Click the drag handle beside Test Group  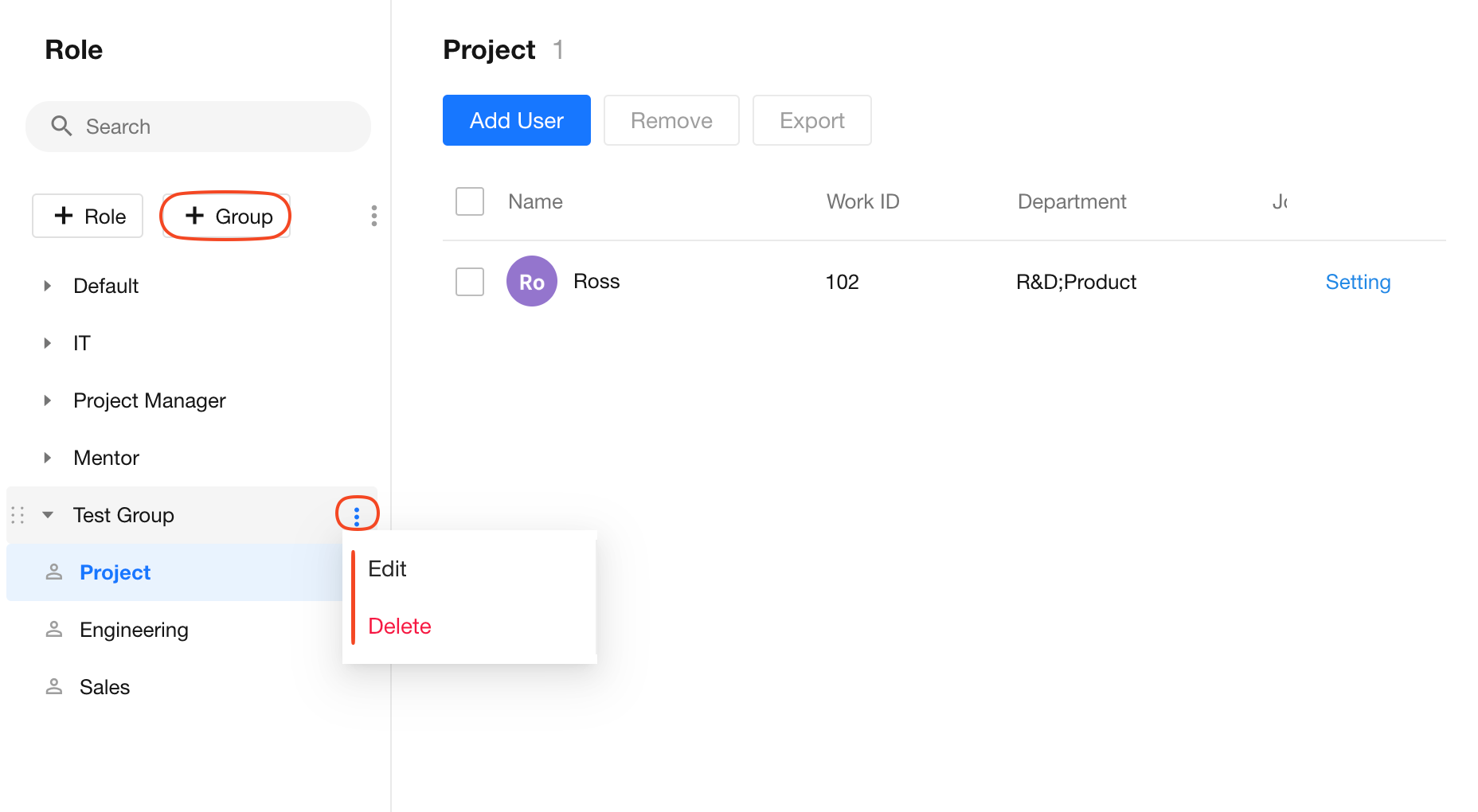tap(18, 515)
